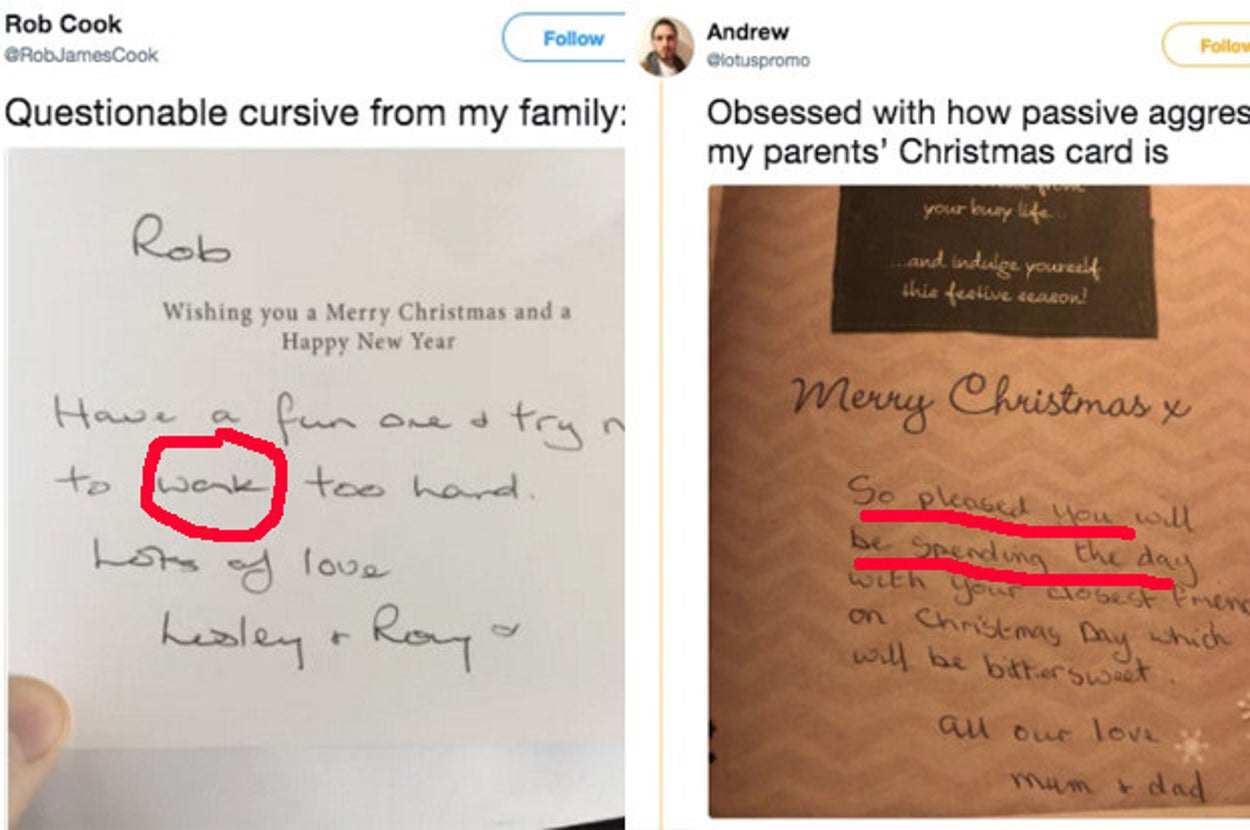Click the red-circled word on Rob's card
Viewport: 1250px width, 830px height.
[214, 486]
